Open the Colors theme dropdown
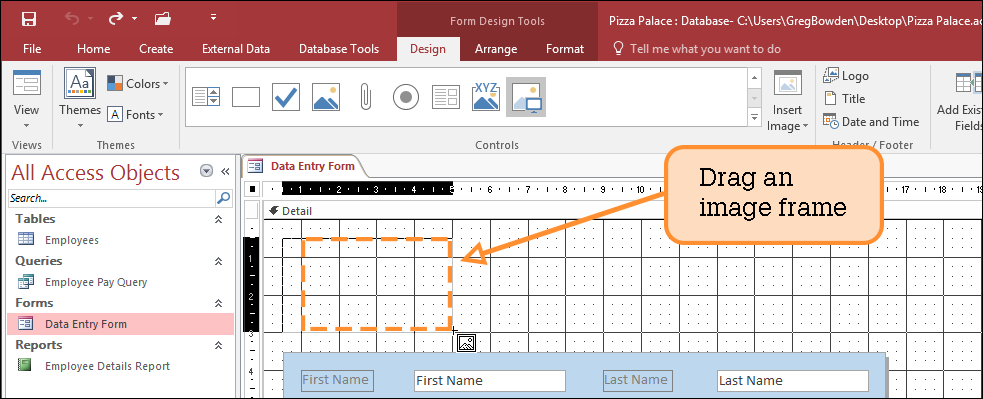The image size is (983, 399). [x=138, y=83]
